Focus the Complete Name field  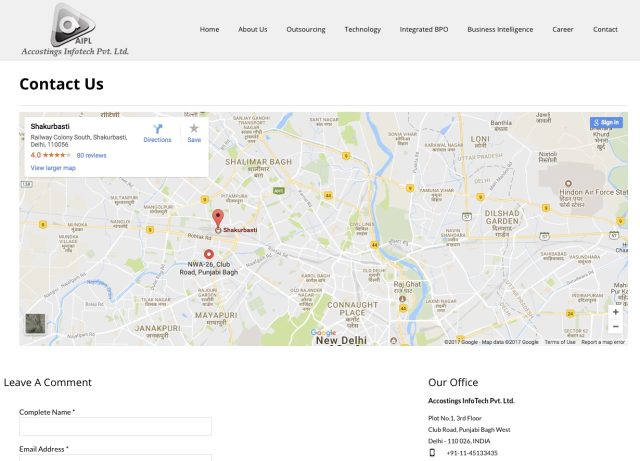click(115, 426)
